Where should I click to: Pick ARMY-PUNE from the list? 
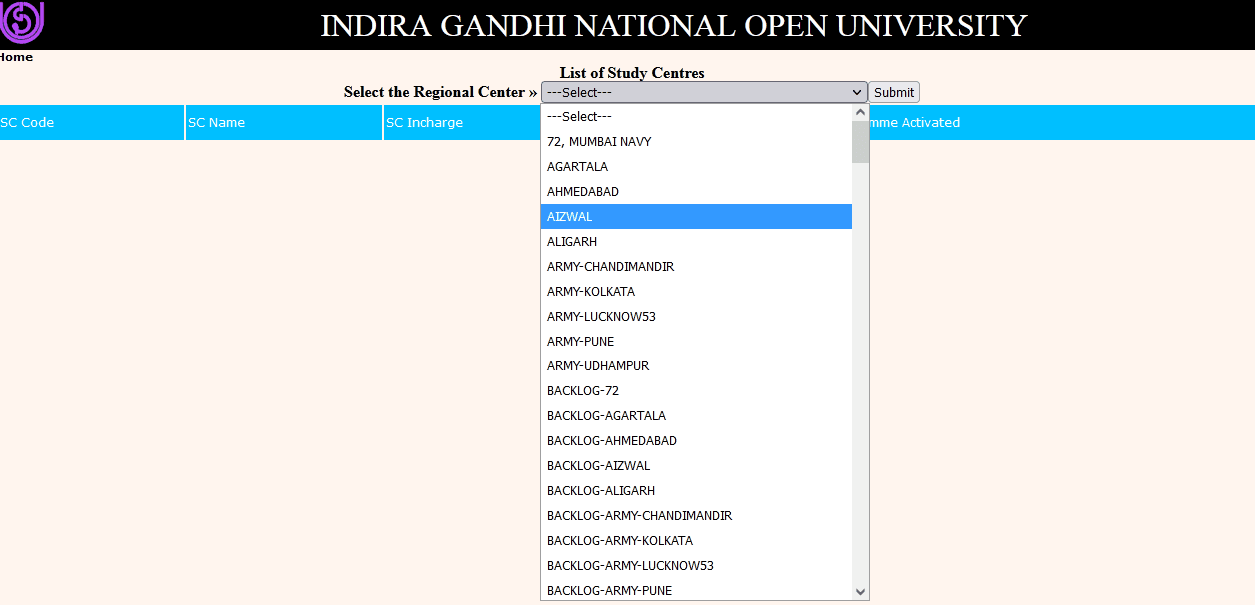coord(697,341)
